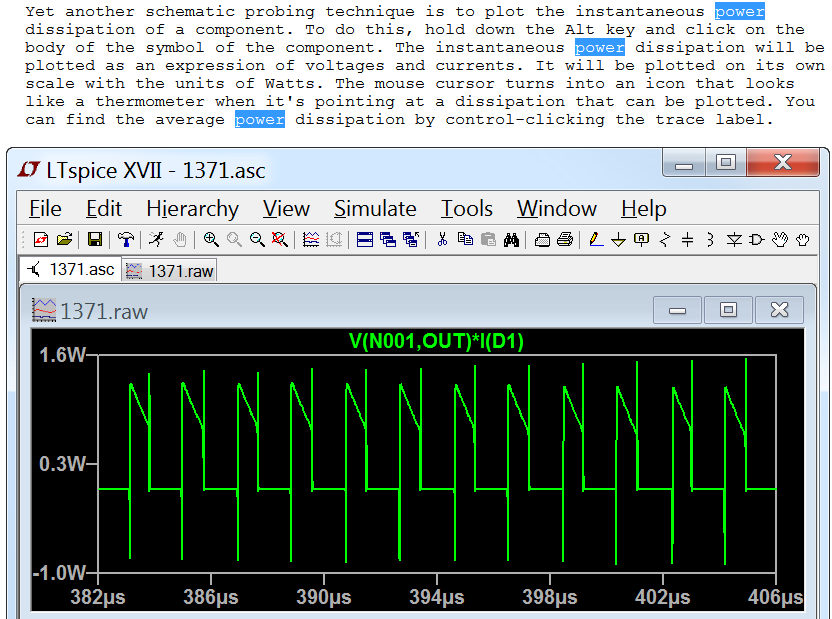Place a Ground symbol

tap(619, 240)
